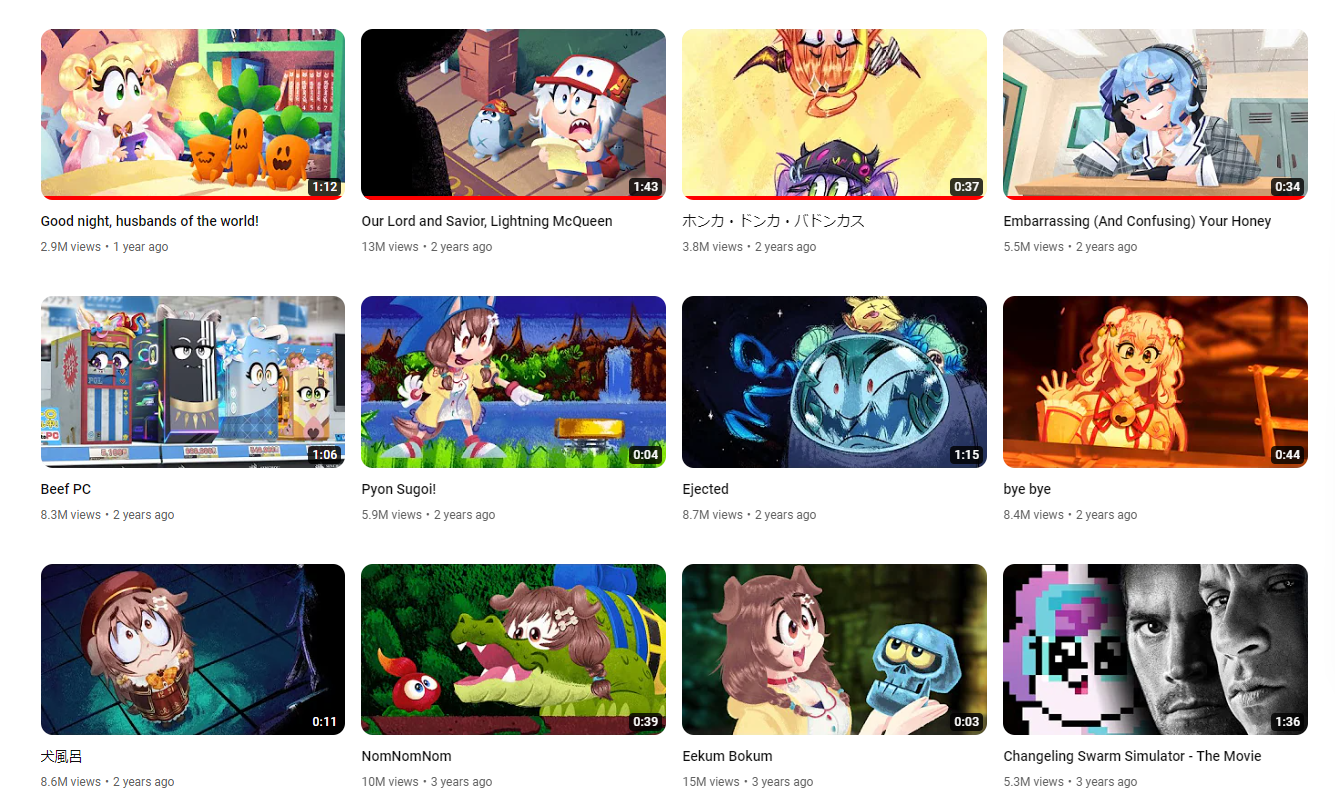Viewport: 1335px width, 804px height.
Task: Open the 'NomNomNom' title link
Action: tap(406, 756)
